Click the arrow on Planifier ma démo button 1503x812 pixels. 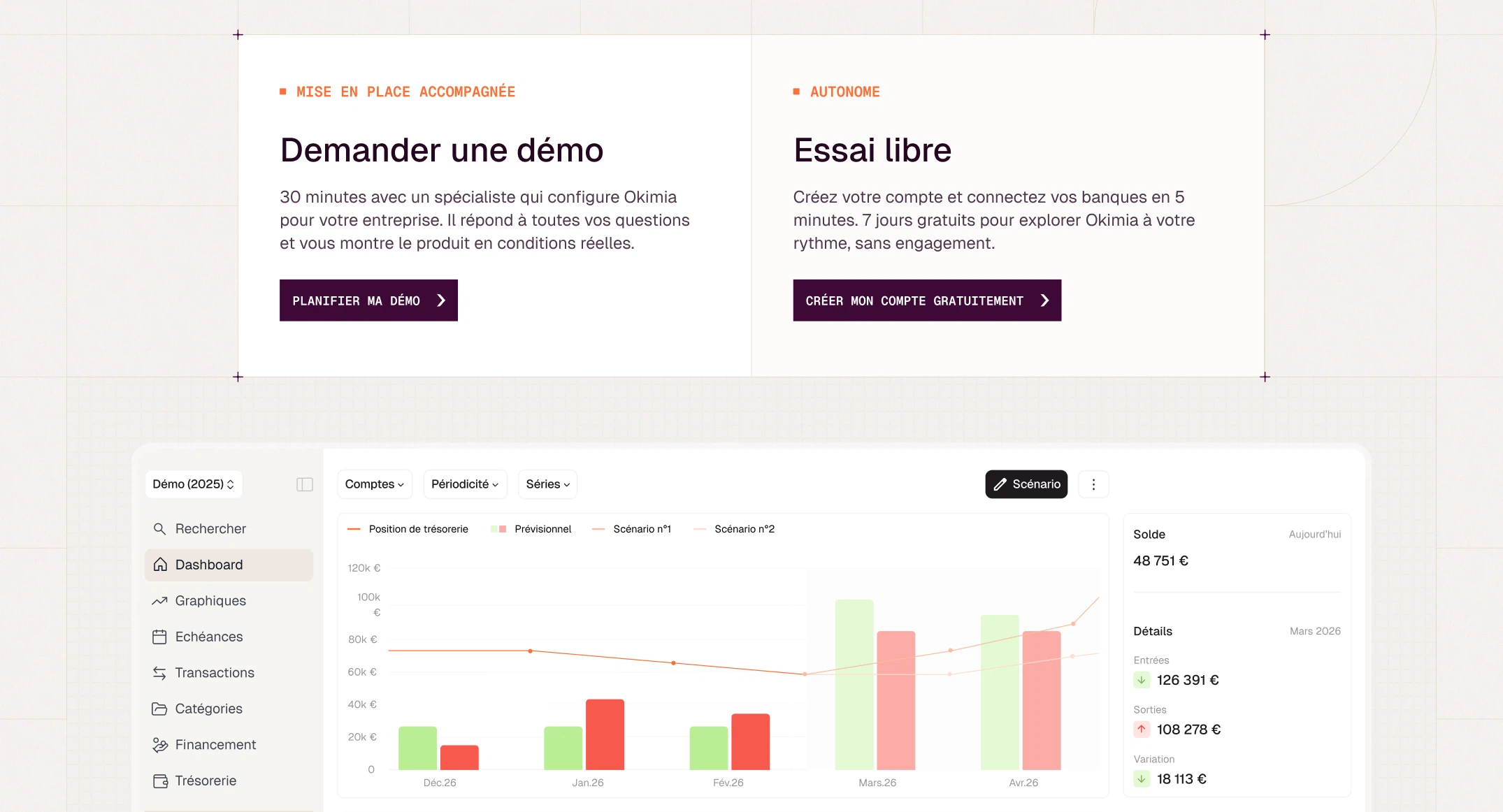(x=441, y=300)
